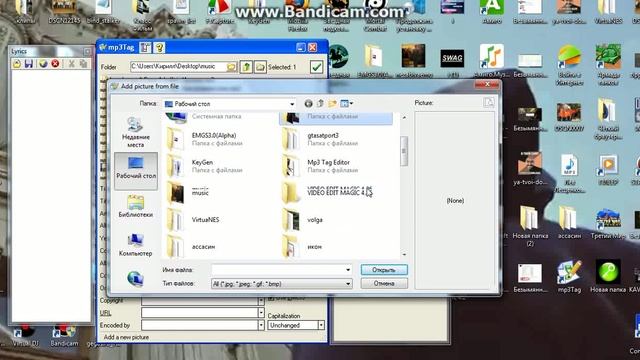Viewport: 640px width, 360px height.
Task: Select Компьютер in places sidebar
Action: point(136,245)
